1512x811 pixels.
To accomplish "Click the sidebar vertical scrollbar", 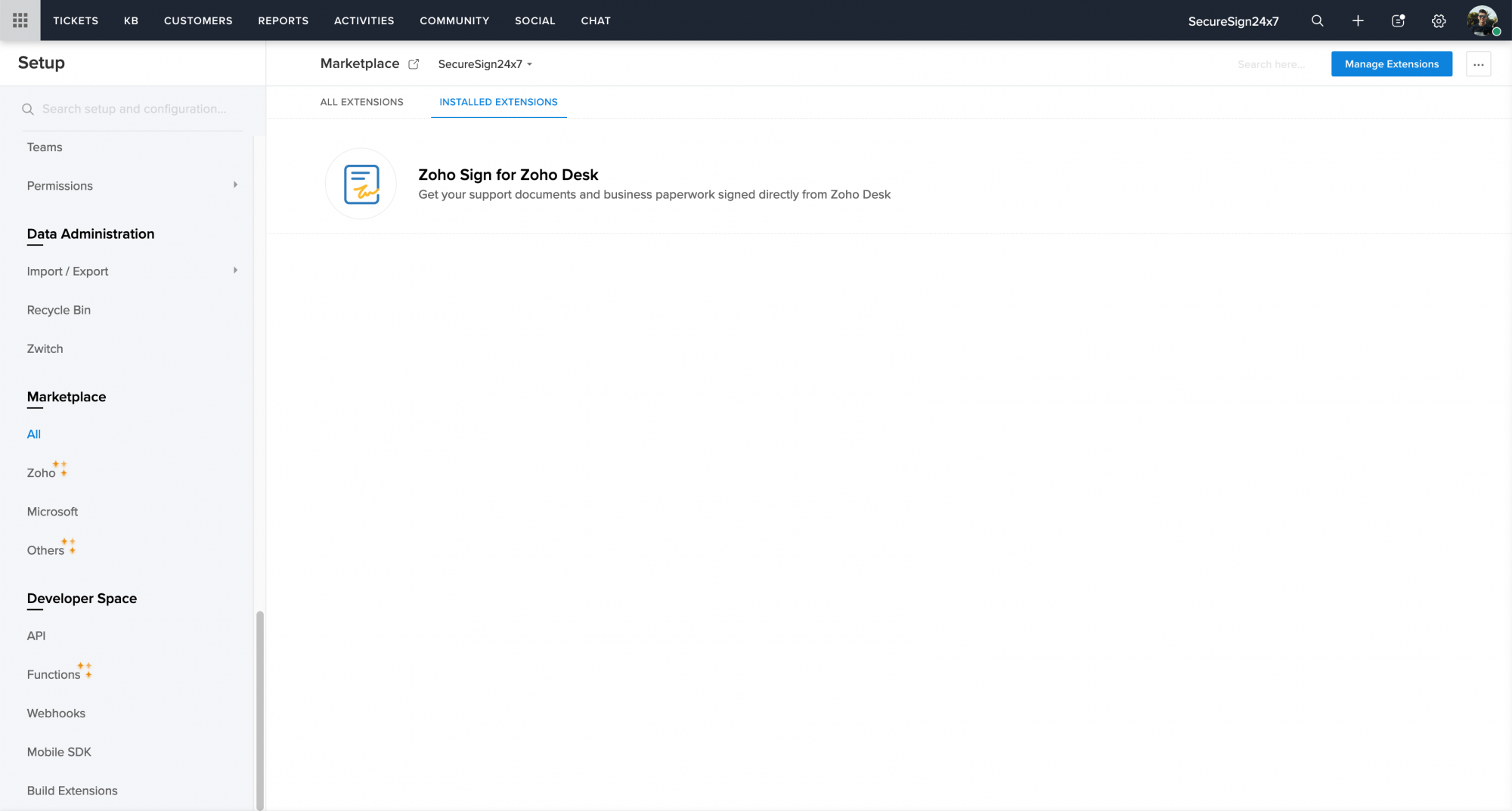I will pos(260,709).
